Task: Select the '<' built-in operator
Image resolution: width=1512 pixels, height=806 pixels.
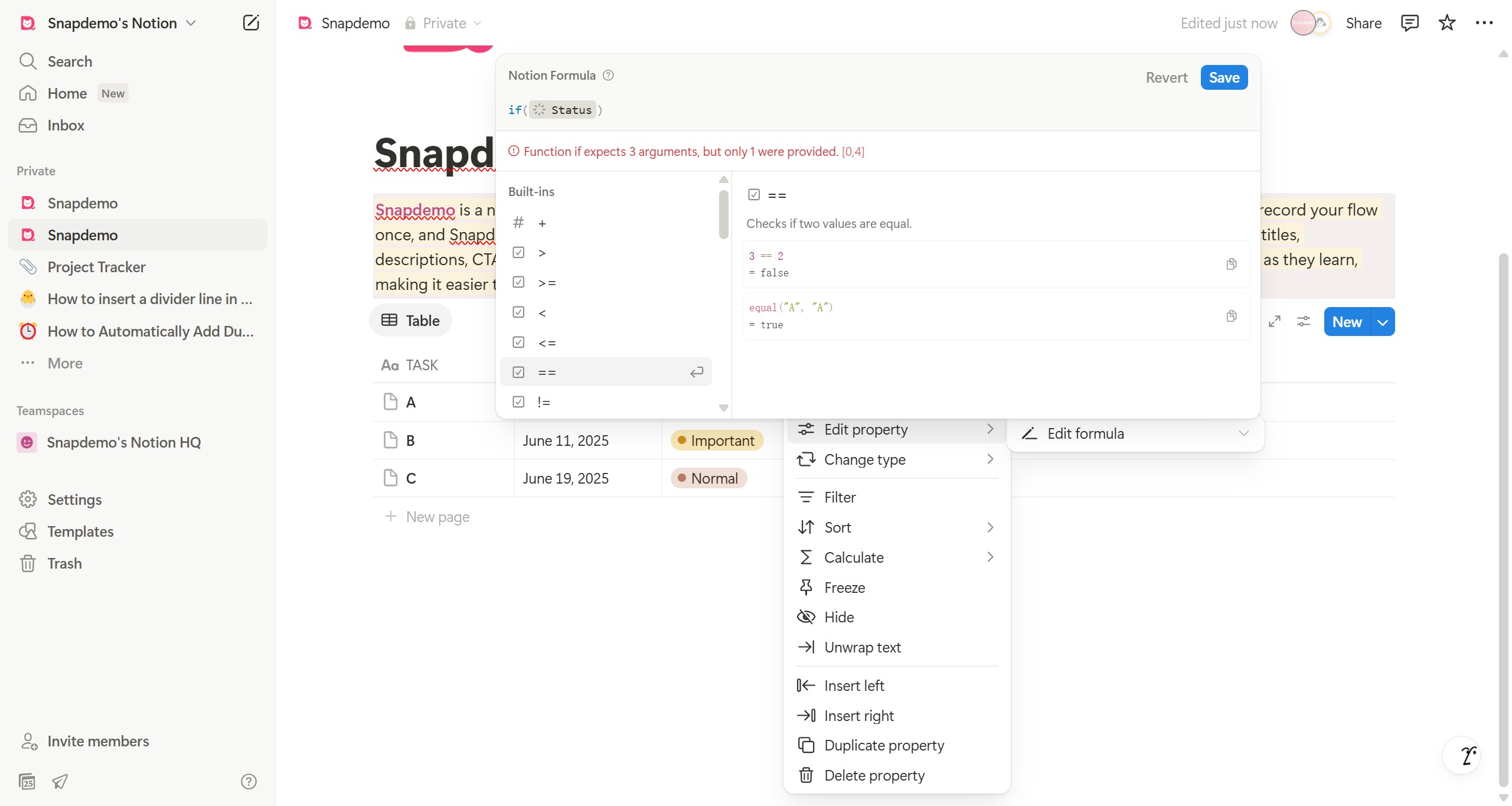Action: pyautogui.click(x=606, y=312)
